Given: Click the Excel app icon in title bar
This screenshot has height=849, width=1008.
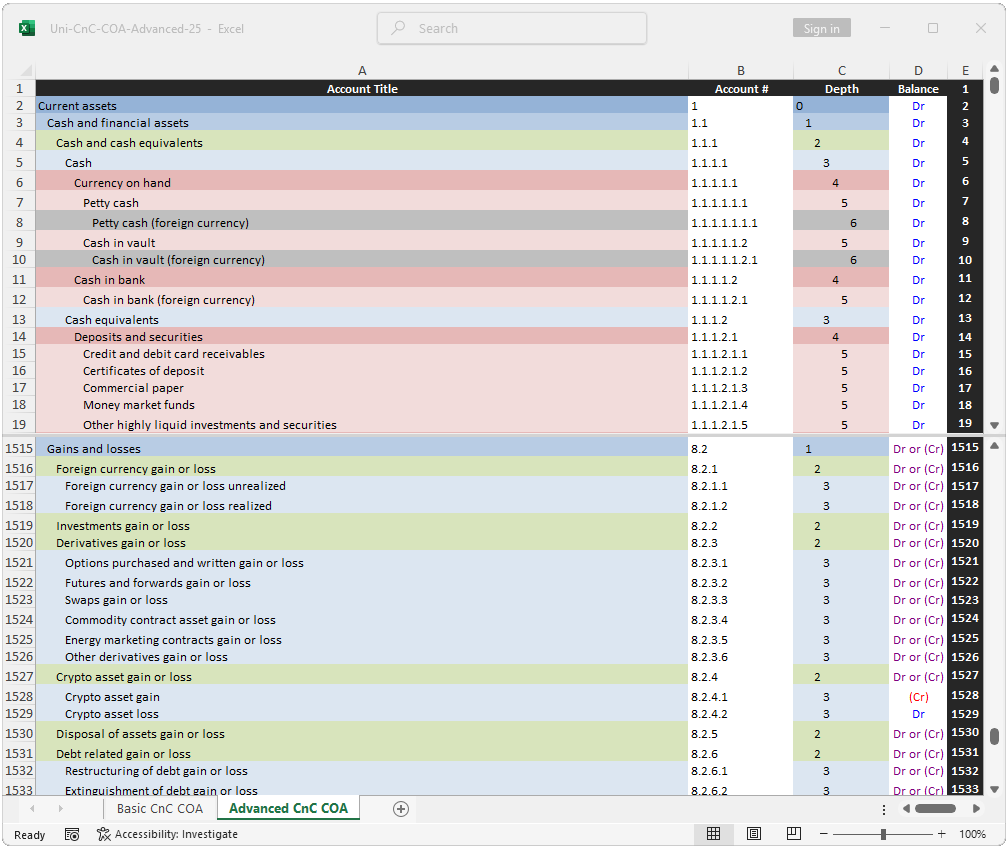Looking at the screenshot, I should 27,28.
